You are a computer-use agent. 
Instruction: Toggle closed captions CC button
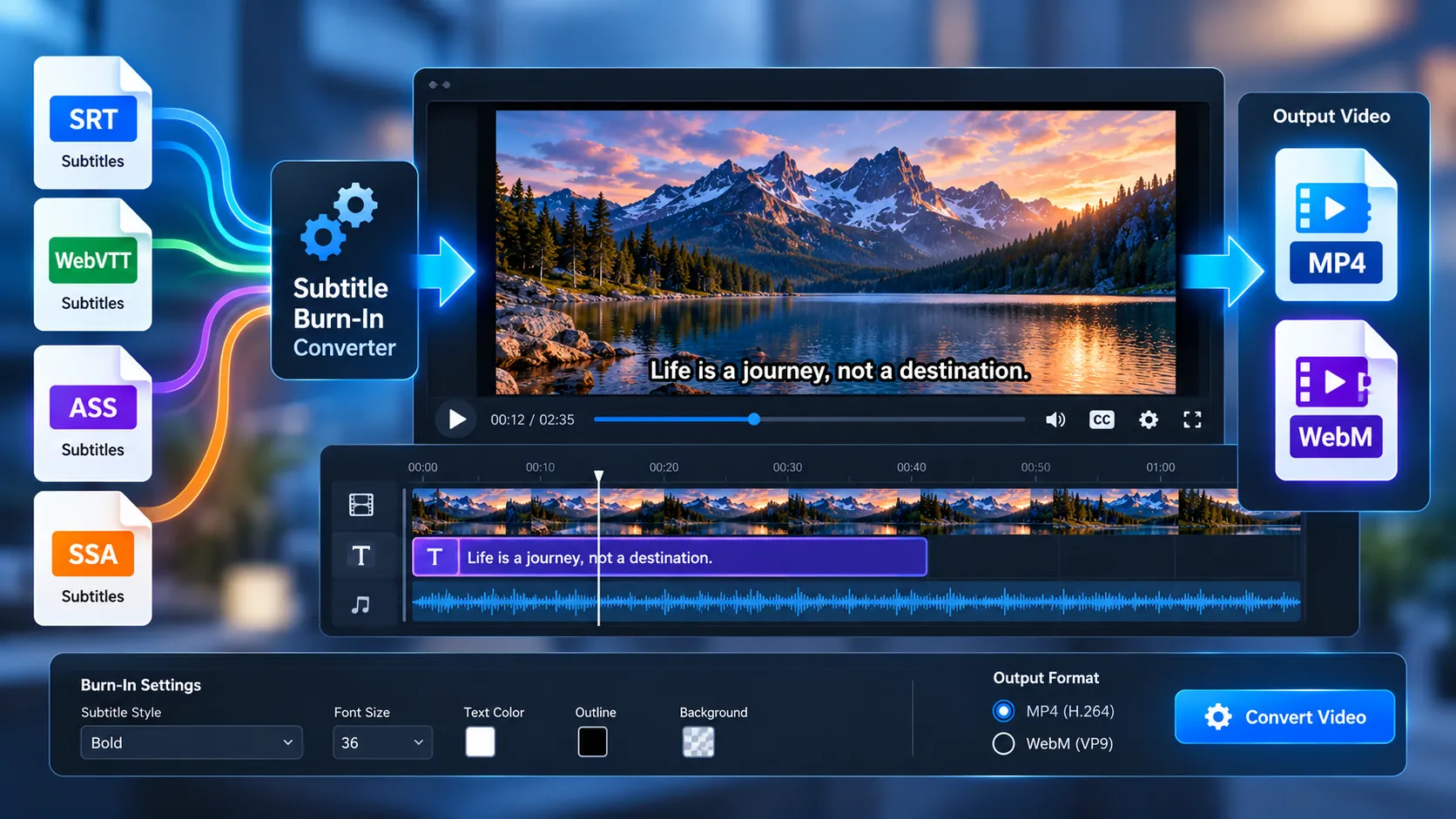pyautogui.click(x=1102, y=420)
